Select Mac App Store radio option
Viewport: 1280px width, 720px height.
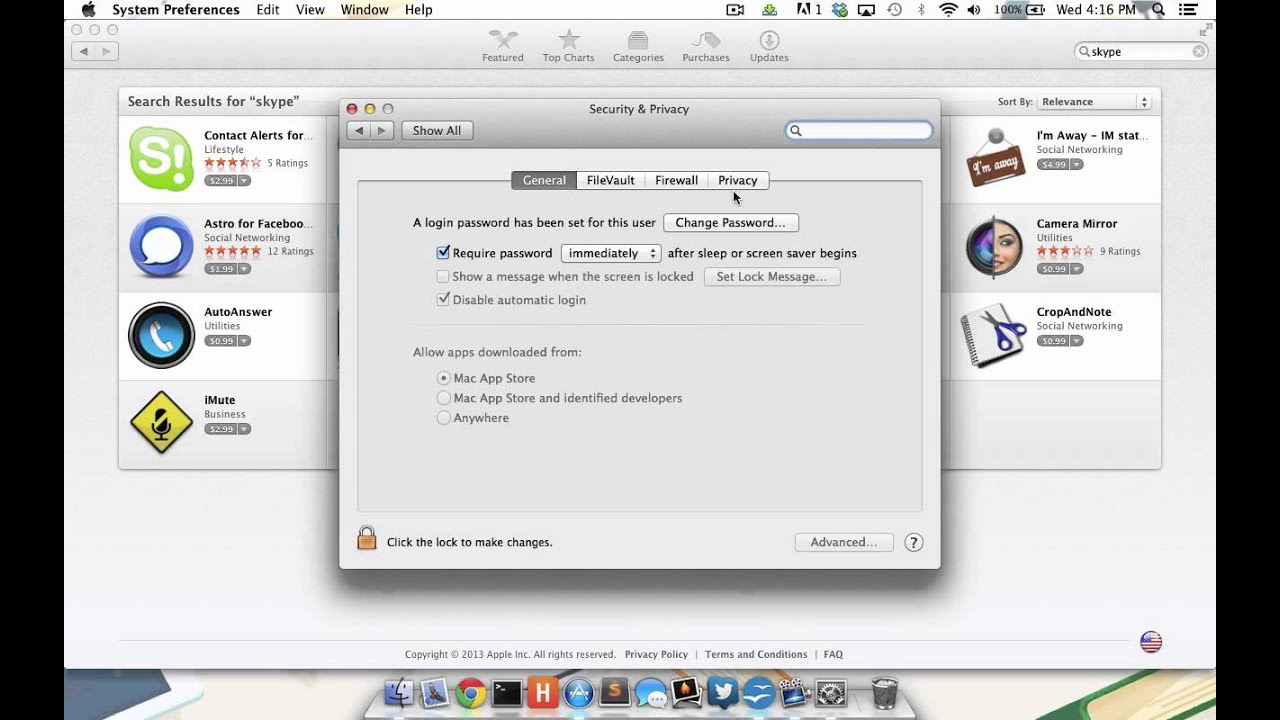tap(444, 378)
